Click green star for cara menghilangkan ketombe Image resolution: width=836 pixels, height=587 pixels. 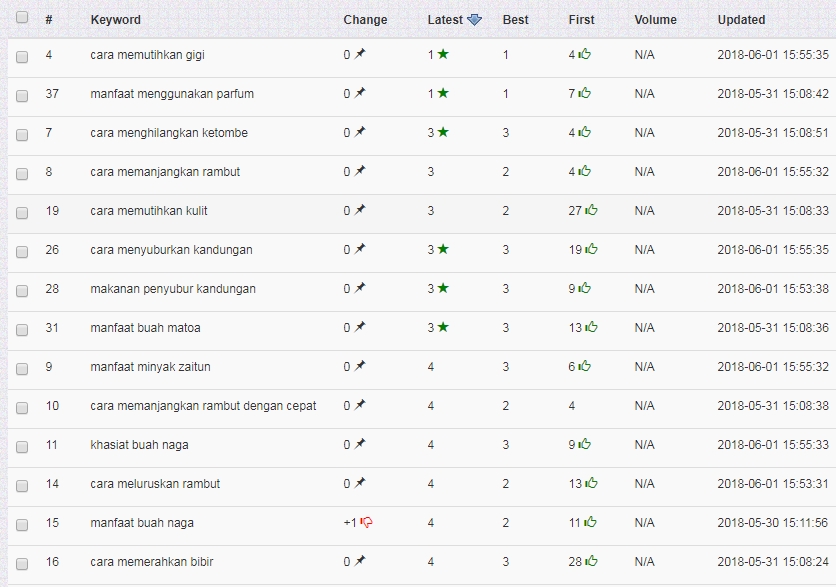coord(443,132)
